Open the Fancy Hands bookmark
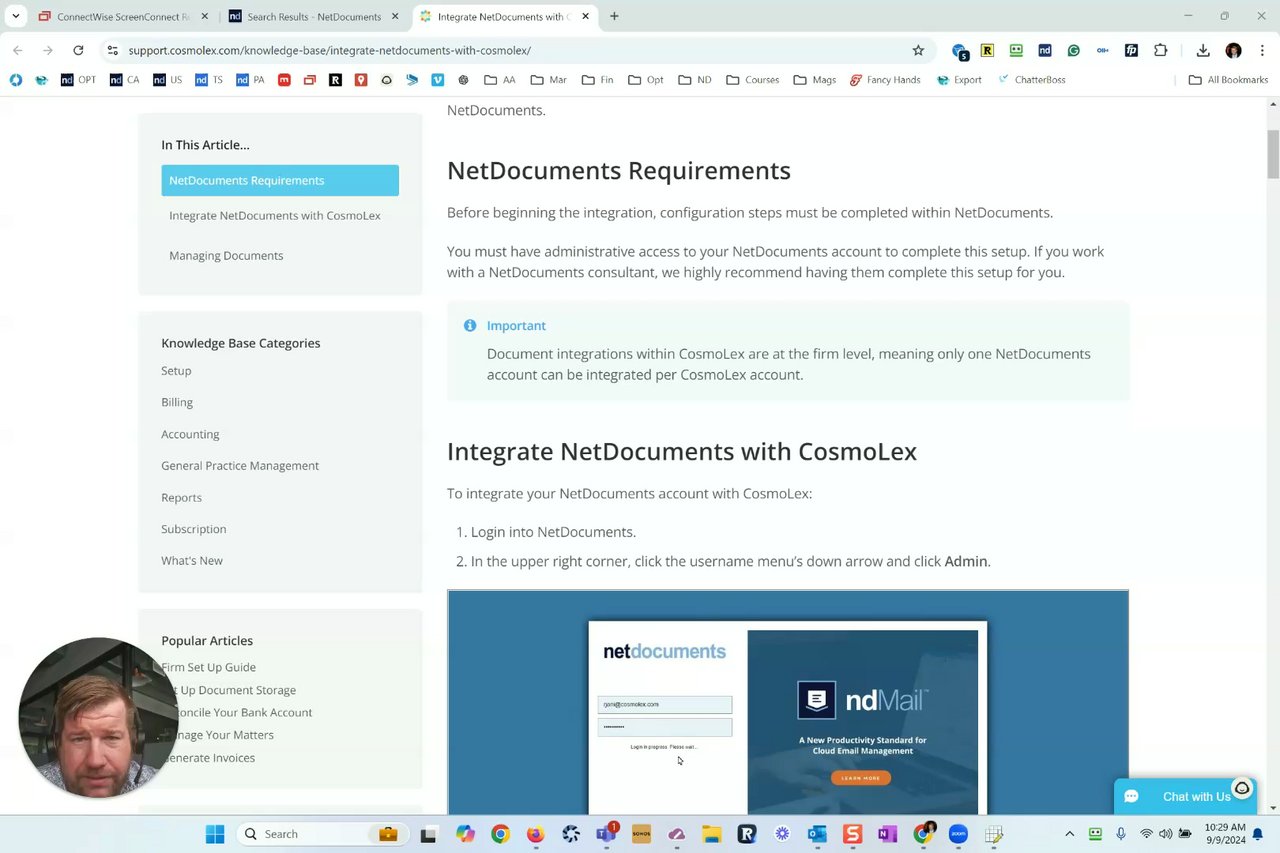The width and height of the screenshot is (1280, 853). pos(884,80)
